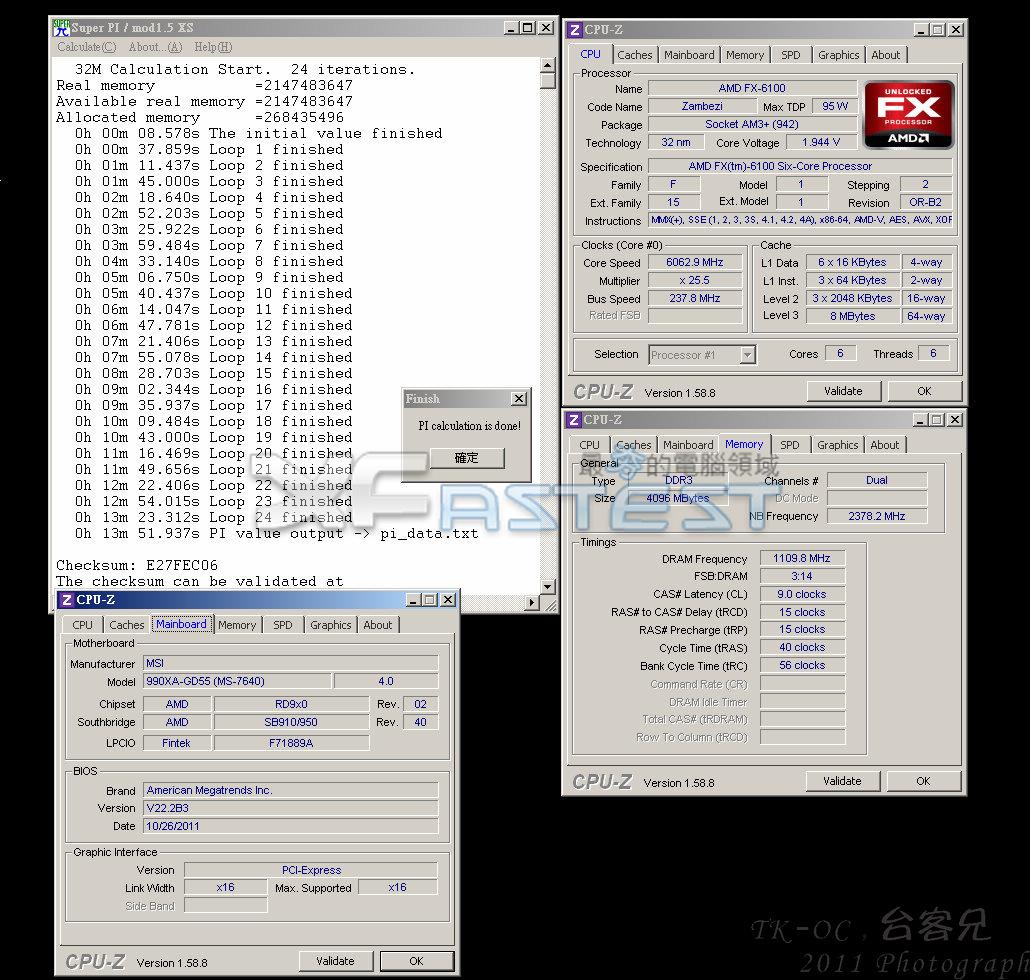This screenshot has height=980, width=1030.
Task: Open the About menu in Super PI
Action: coord(155,47)
